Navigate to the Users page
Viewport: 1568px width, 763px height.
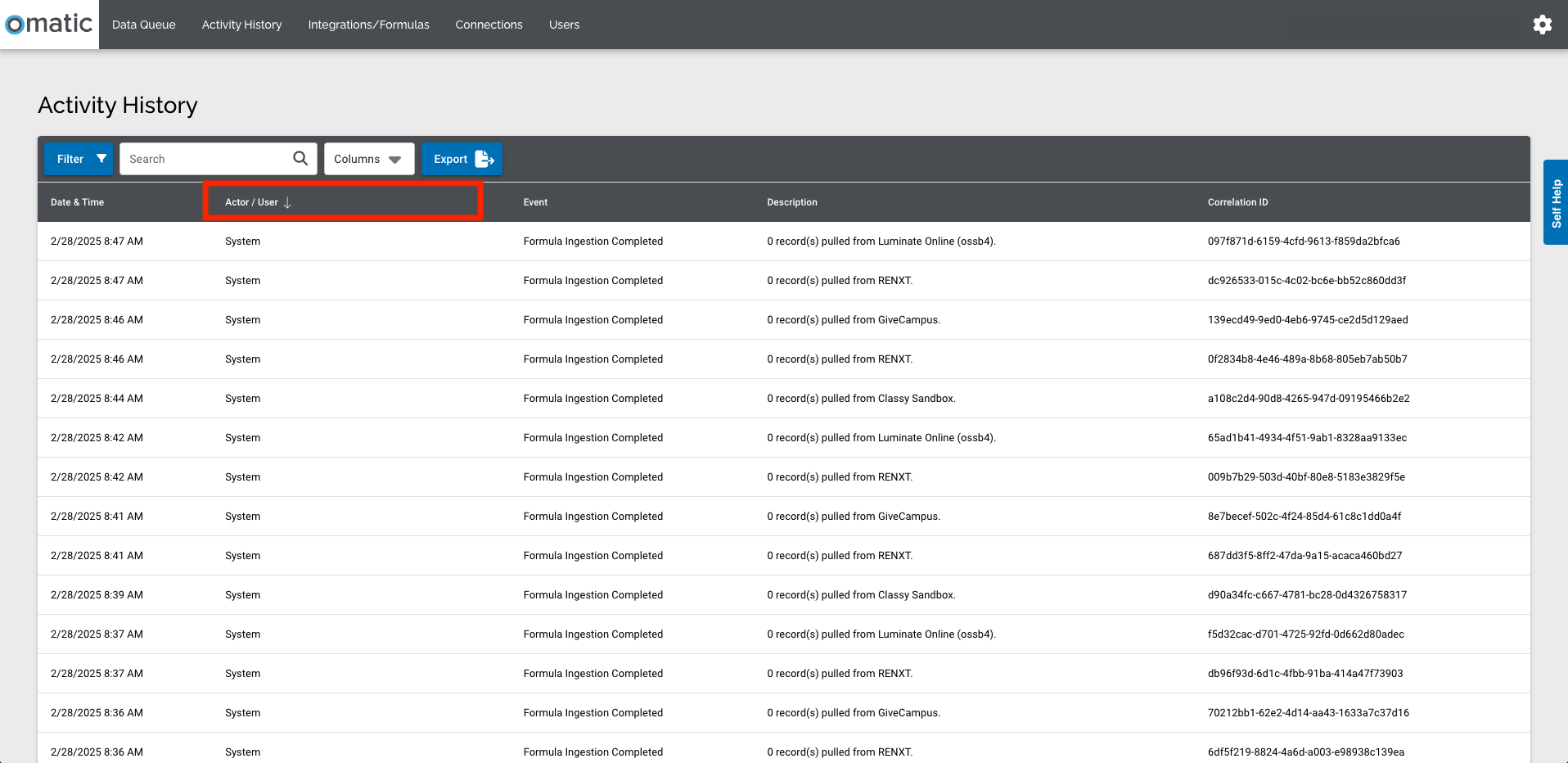coord(563,25)
